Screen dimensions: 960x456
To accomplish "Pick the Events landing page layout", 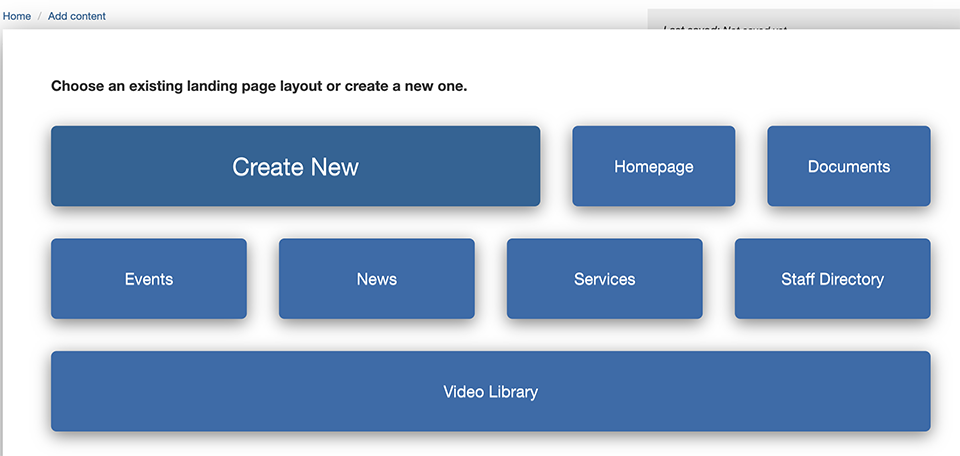I will 149,278.
